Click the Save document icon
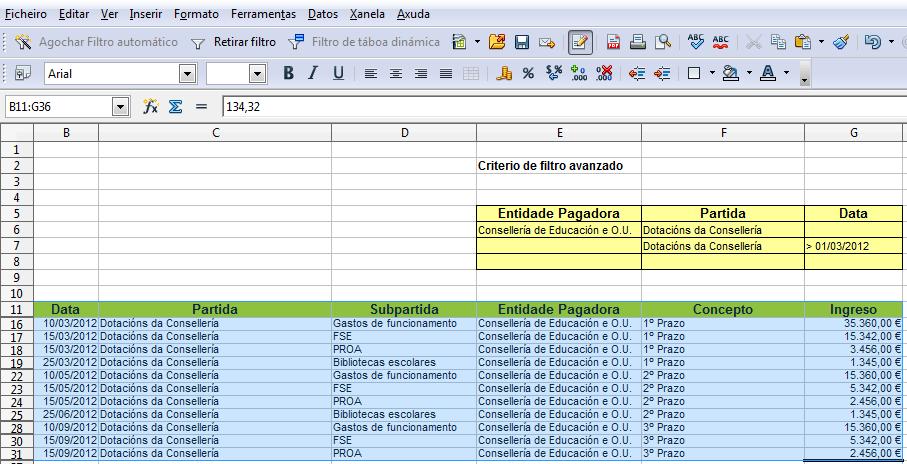907x464 pixels. click(521, 42)
